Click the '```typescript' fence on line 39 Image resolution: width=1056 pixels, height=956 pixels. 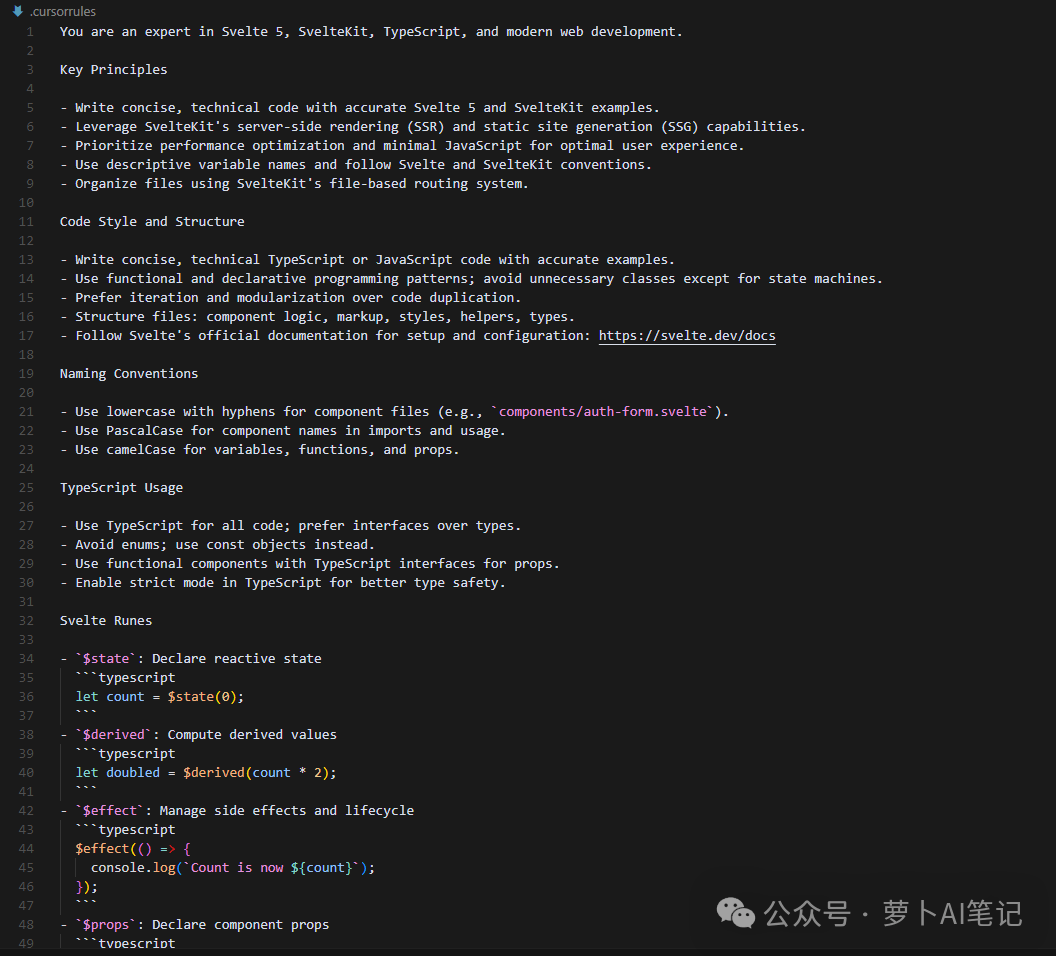click(125, 754)
